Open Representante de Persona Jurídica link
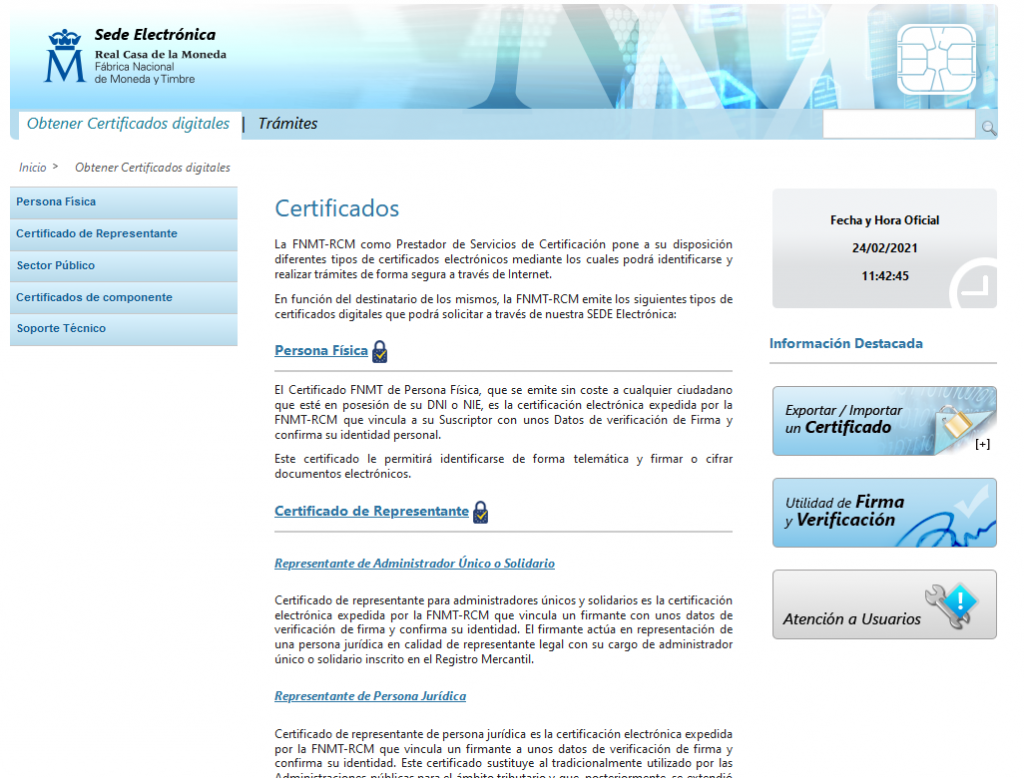Image resolution: width=1024 pixels, height=778 pixels. (370, 696)
